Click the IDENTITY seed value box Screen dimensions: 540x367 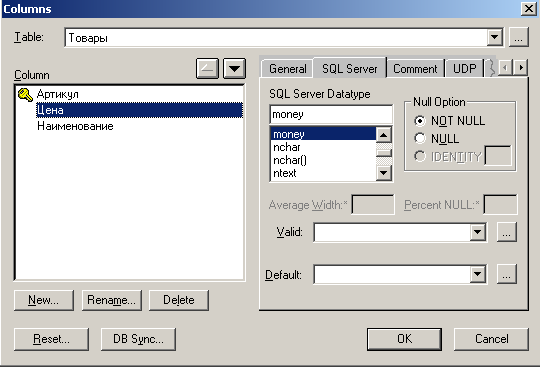point(498,156)
